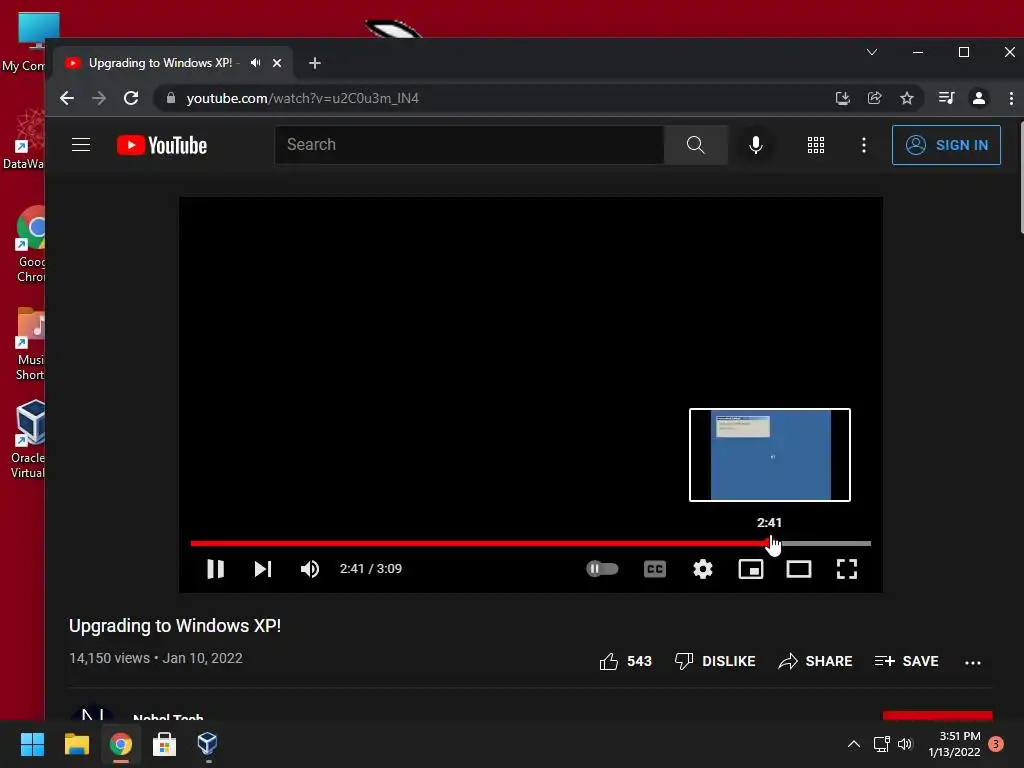The height and width of the screenshot is (768, 1024).
Task: Go to YouTube home via logo
Action: pyautogui.click(x=161, y=145)
